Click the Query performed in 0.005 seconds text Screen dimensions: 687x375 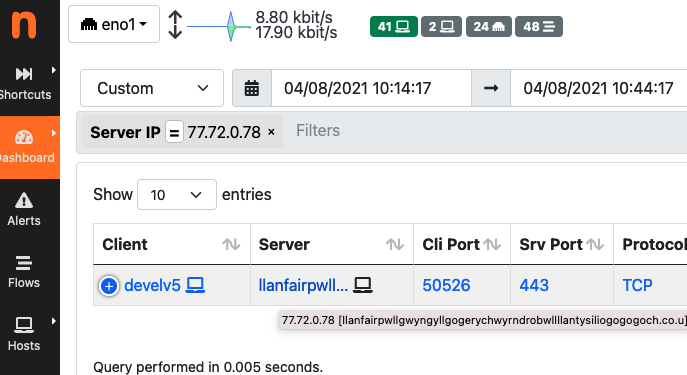(208, 367)
